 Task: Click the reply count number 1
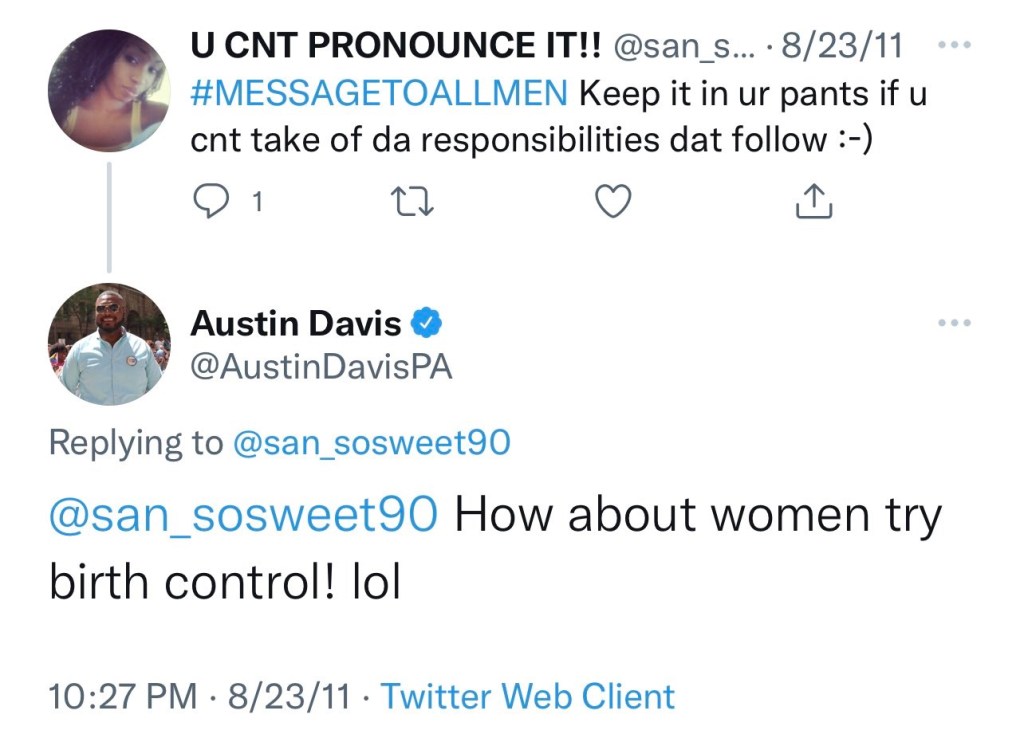[257, 203]
